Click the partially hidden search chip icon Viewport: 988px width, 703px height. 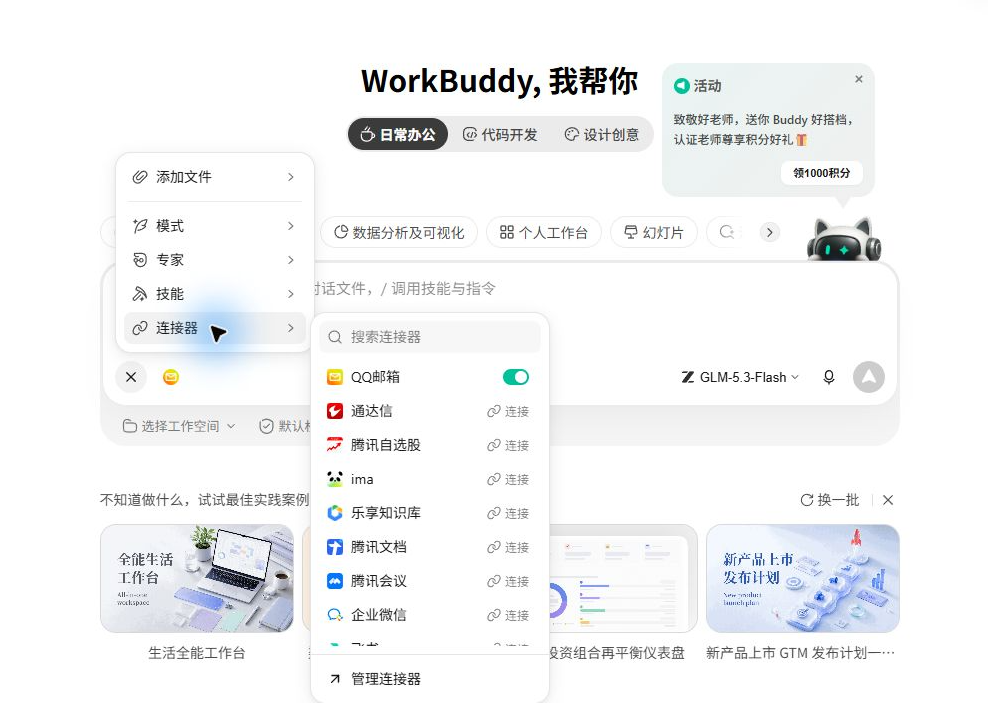[x=727, y=232]
